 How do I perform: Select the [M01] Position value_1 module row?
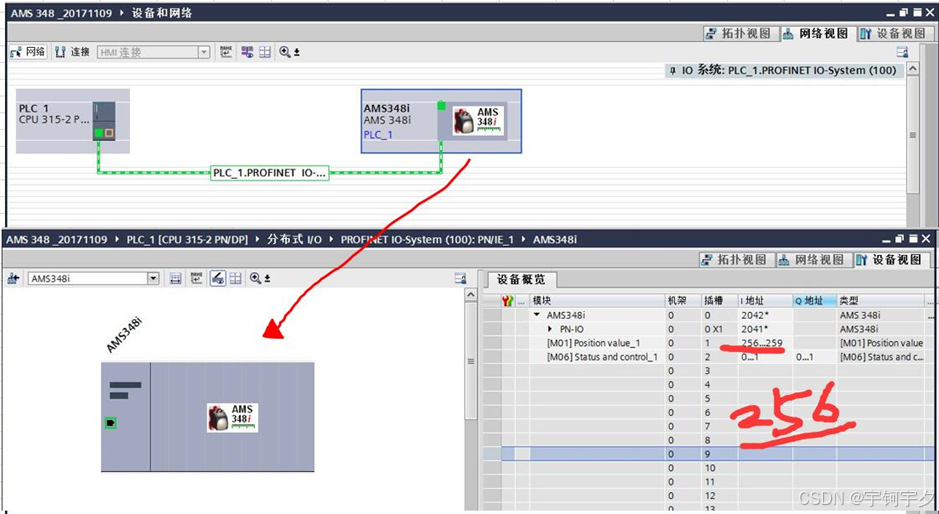710,343
